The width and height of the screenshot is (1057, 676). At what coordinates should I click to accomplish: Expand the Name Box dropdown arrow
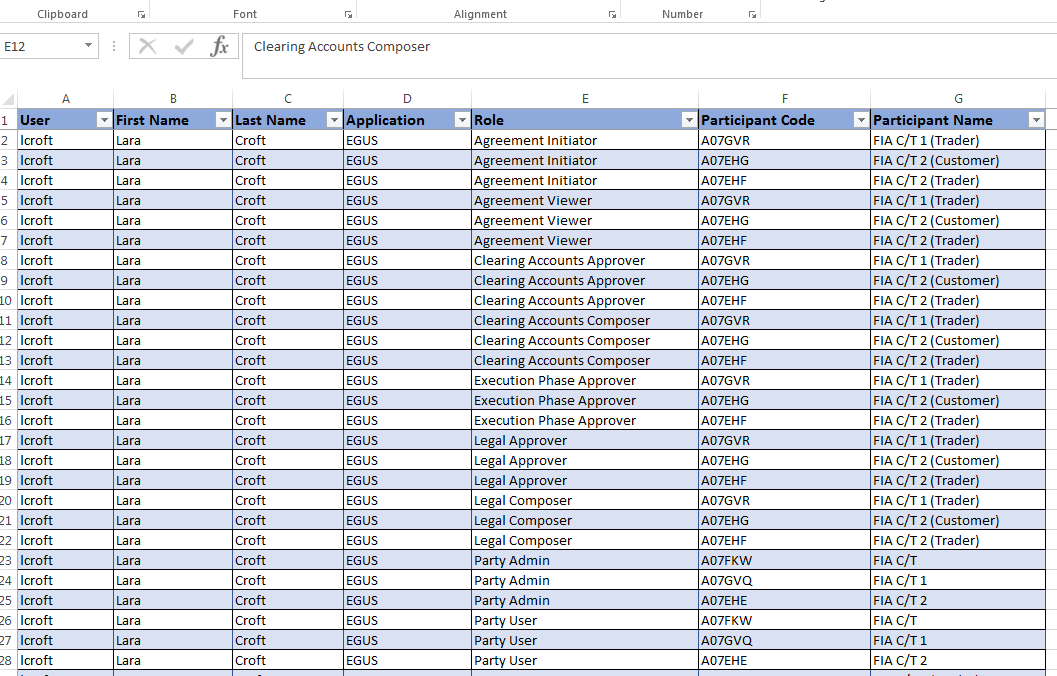(x=88, y=46)
